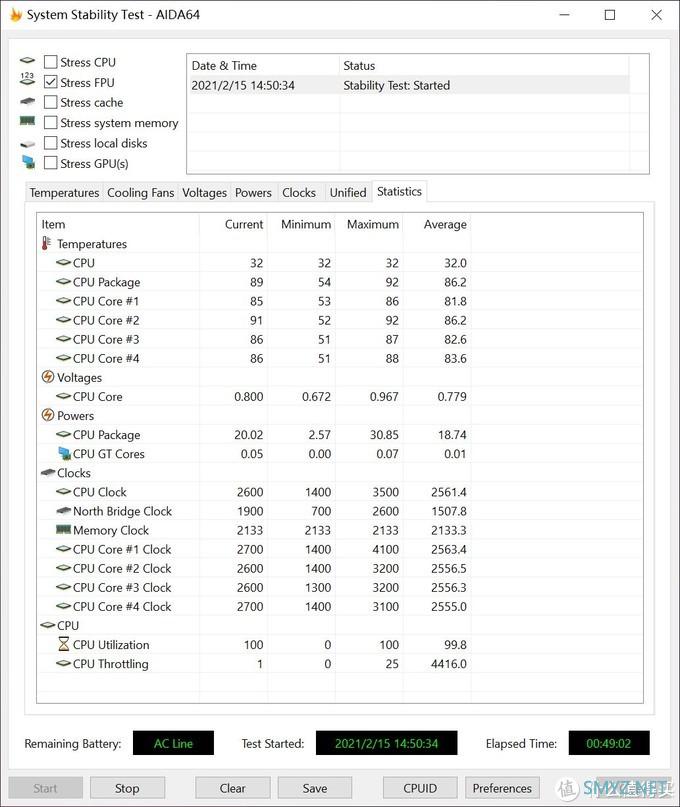The height and width of the screenshot is (807, 680).
Task: Select the Stability Test: Started log entry
Action: point(409,85)
